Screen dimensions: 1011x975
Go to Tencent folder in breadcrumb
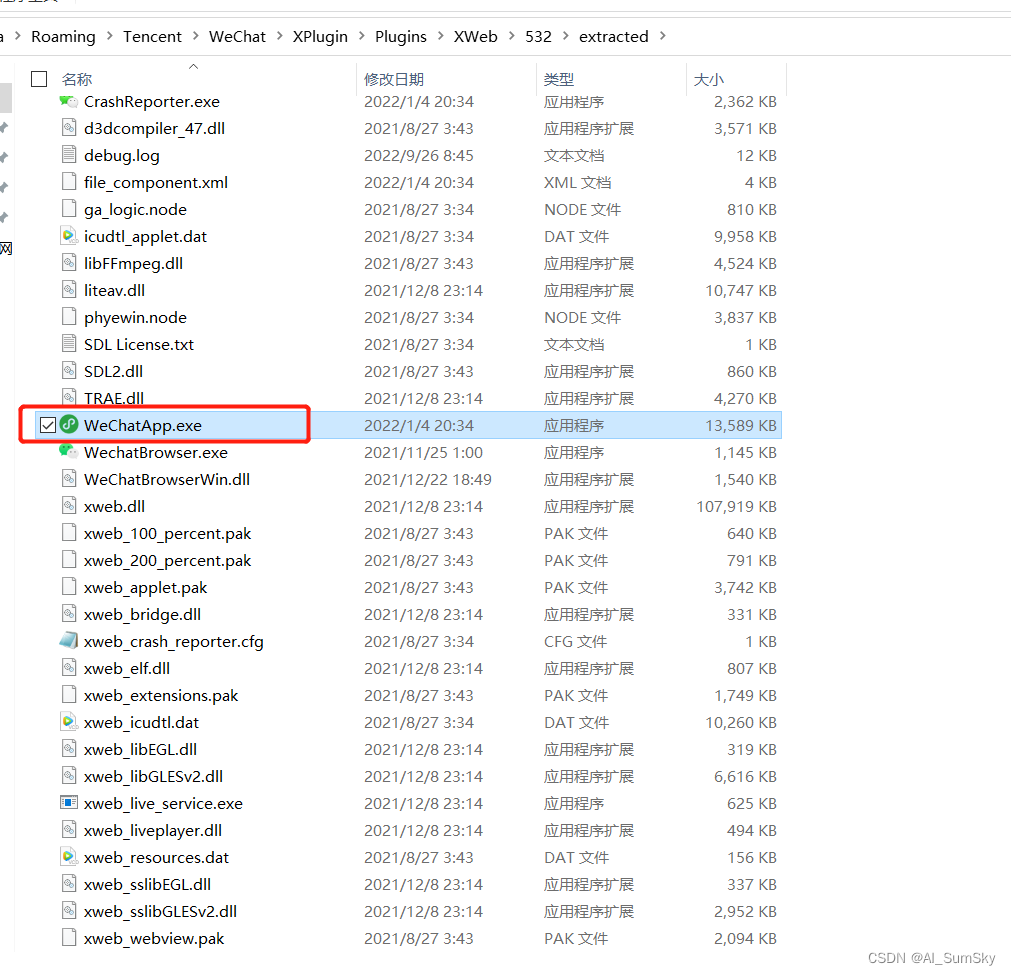(x=152, y=37)
